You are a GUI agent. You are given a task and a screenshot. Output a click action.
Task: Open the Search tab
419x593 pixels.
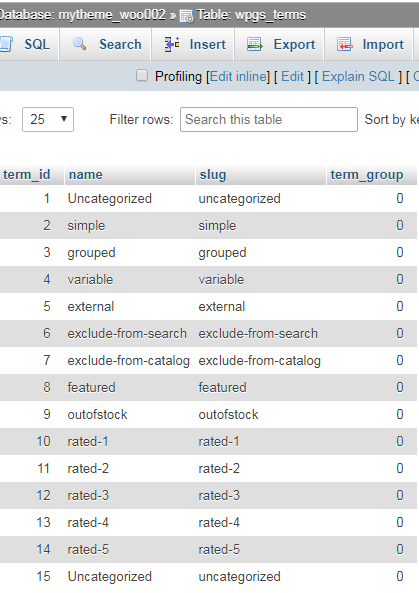[106, 44]
